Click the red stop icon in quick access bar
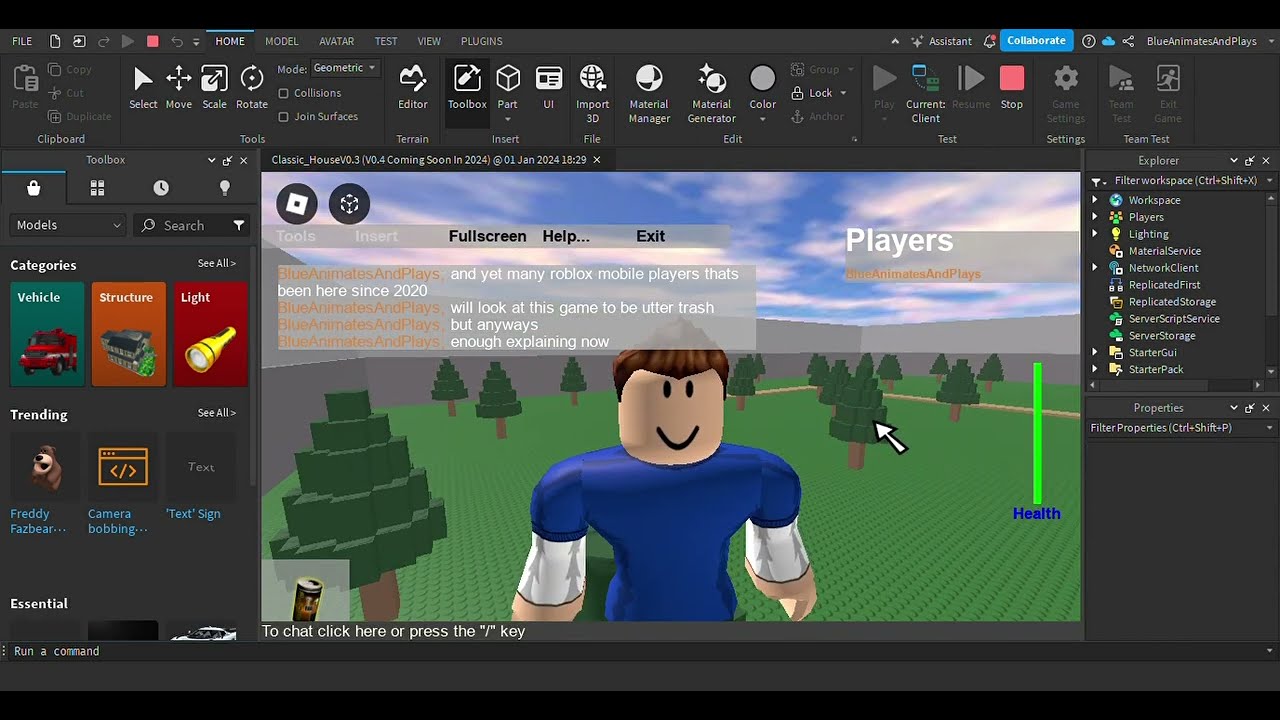The height and width of the screenshot is (720, 1280). (x=152, y=41)
